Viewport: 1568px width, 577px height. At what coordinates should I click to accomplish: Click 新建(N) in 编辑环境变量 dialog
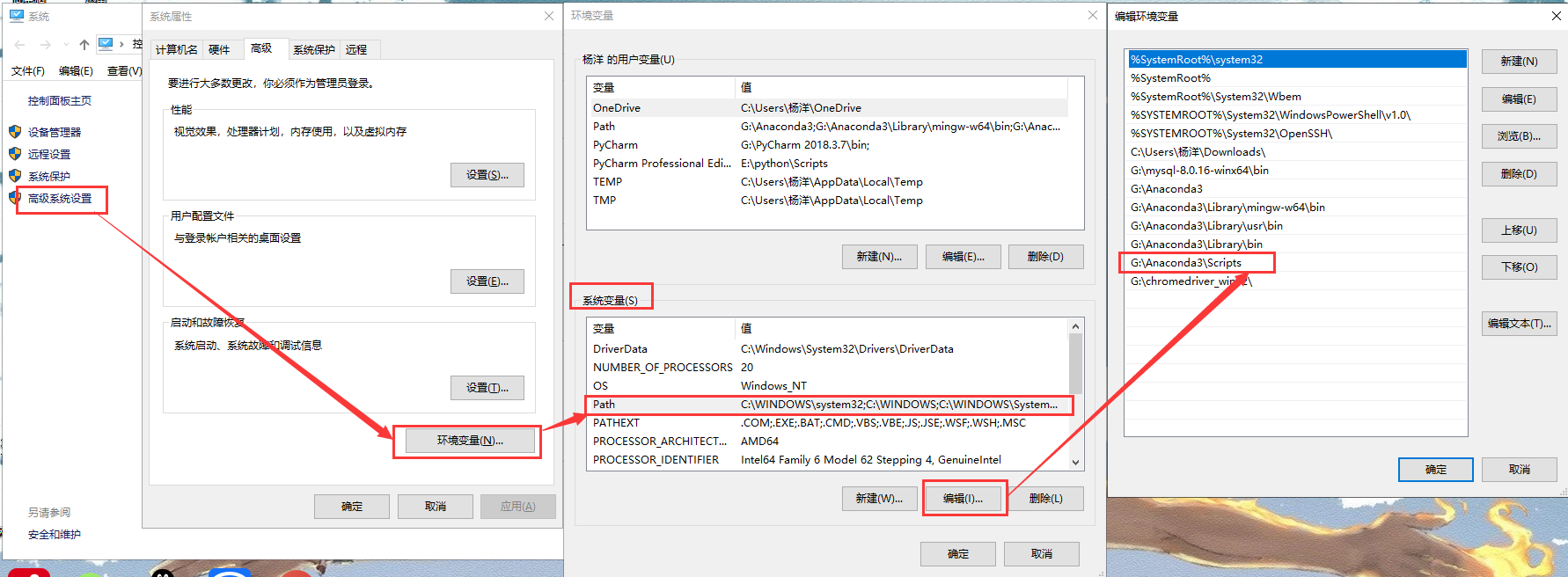(1519, 62)
